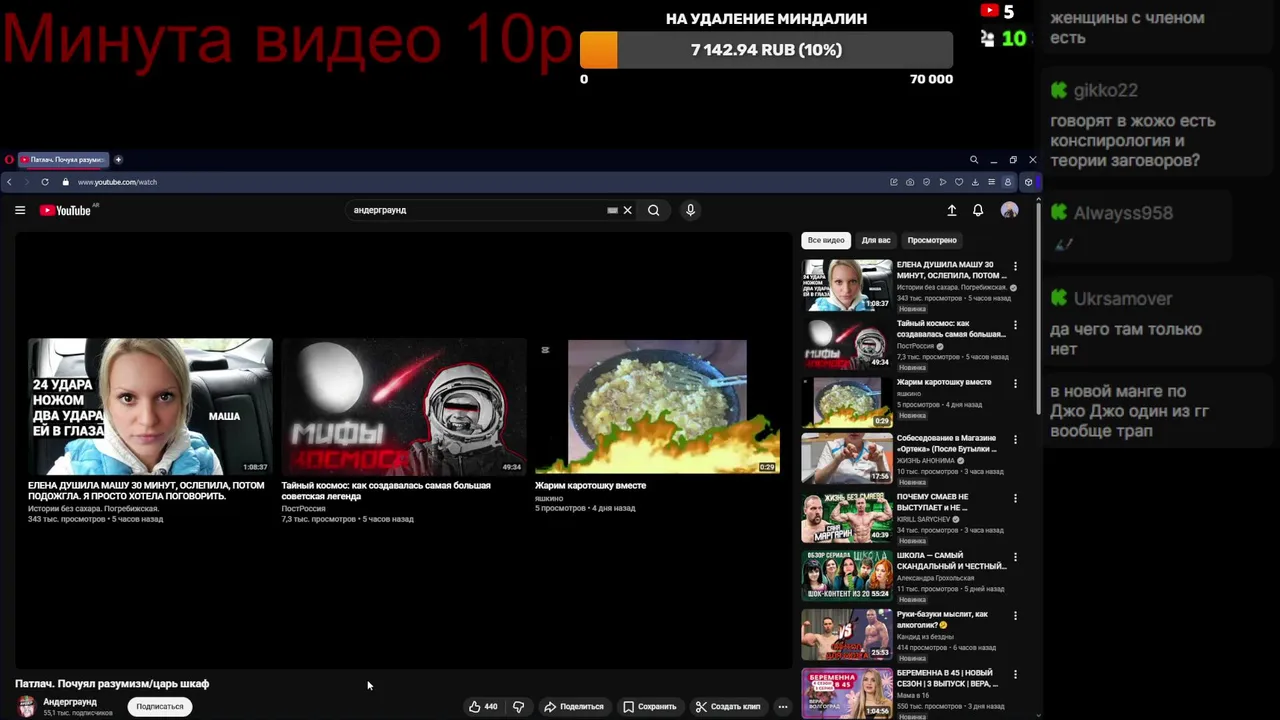Start voice search with microphone icon
Viewport: 1280px width, 720px height.
tap(690, 210)
